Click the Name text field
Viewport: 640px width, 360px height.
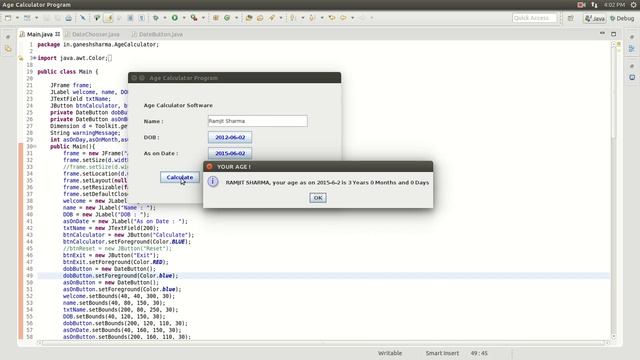[258, 121]
